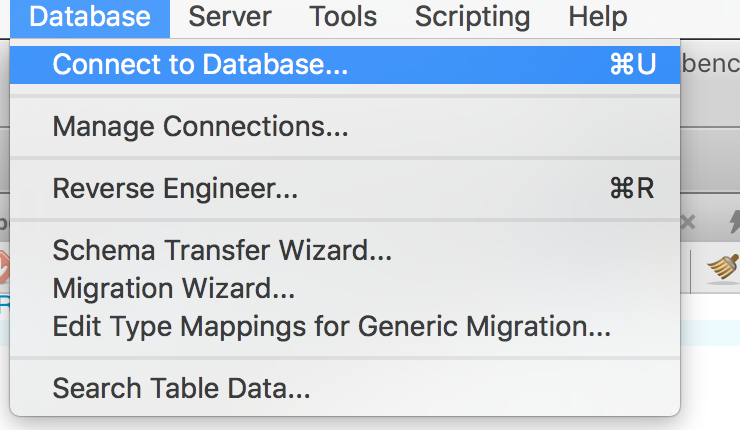Open the Server menu

[230, 17]
